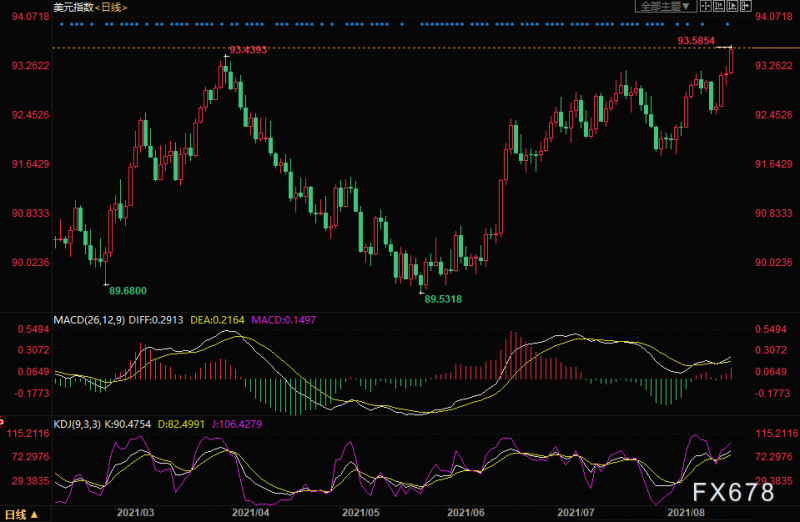Click the rightmost chart toolbar icon
Viewport: 800px width, 522px height.
[745, 5]
